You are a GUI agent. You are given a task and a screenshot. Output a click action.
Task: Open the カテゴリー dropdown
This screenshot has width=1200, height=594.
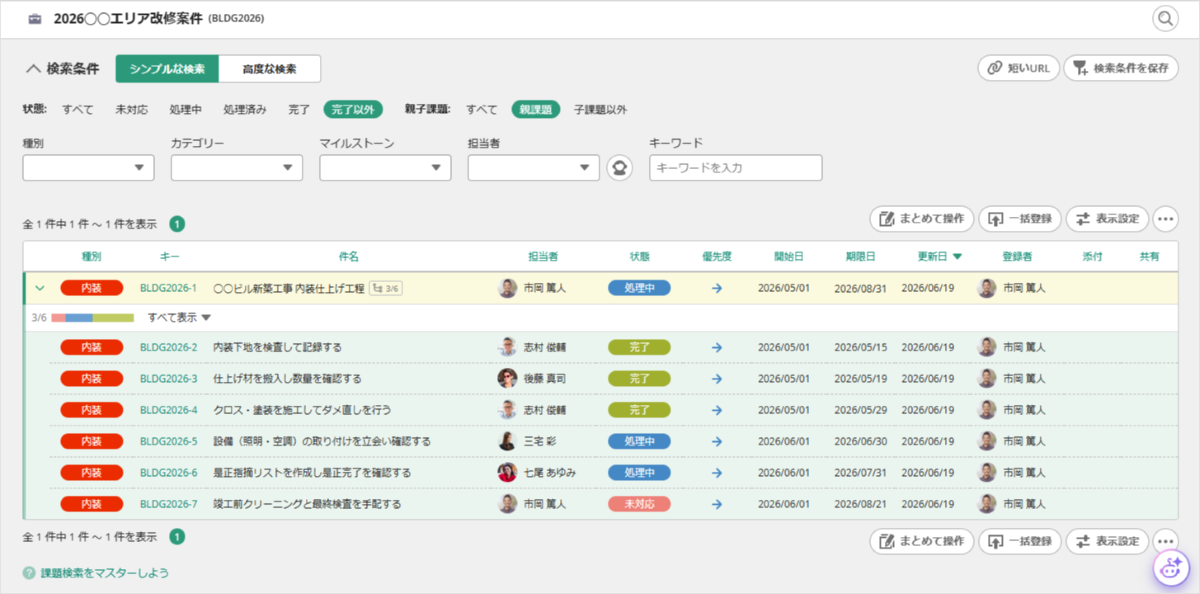tap(237, 168)
